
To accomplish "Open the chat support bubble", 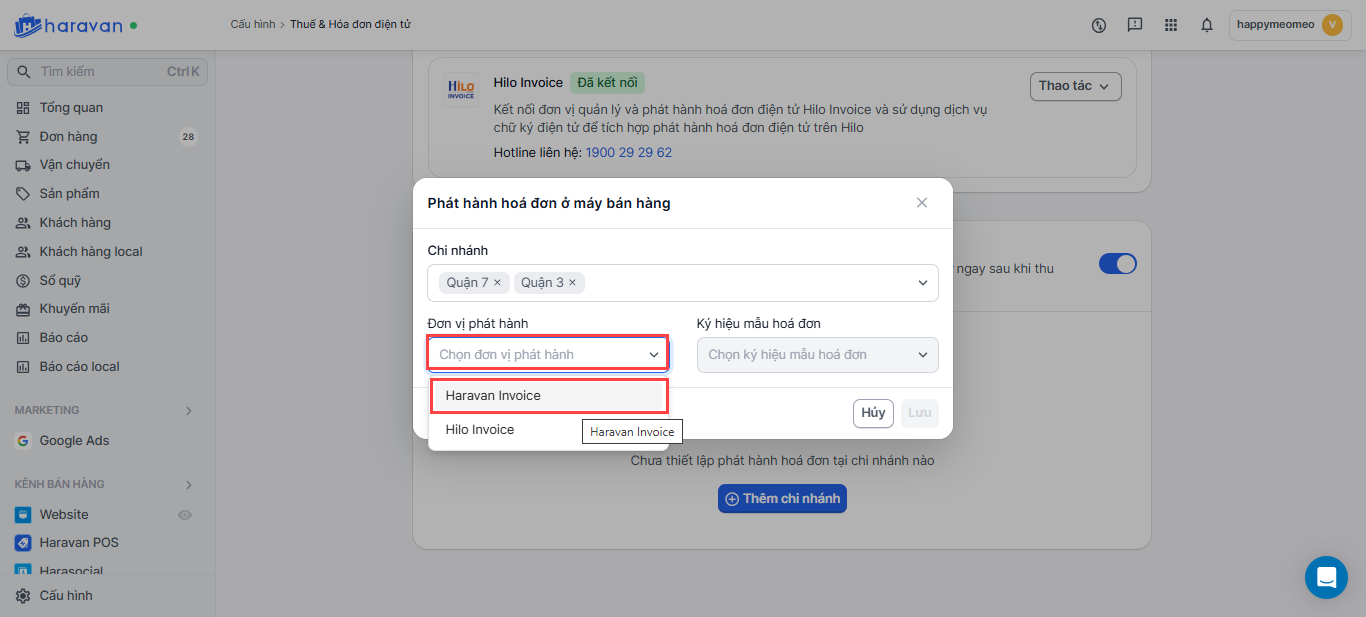I will click(x=1326, y=577).
